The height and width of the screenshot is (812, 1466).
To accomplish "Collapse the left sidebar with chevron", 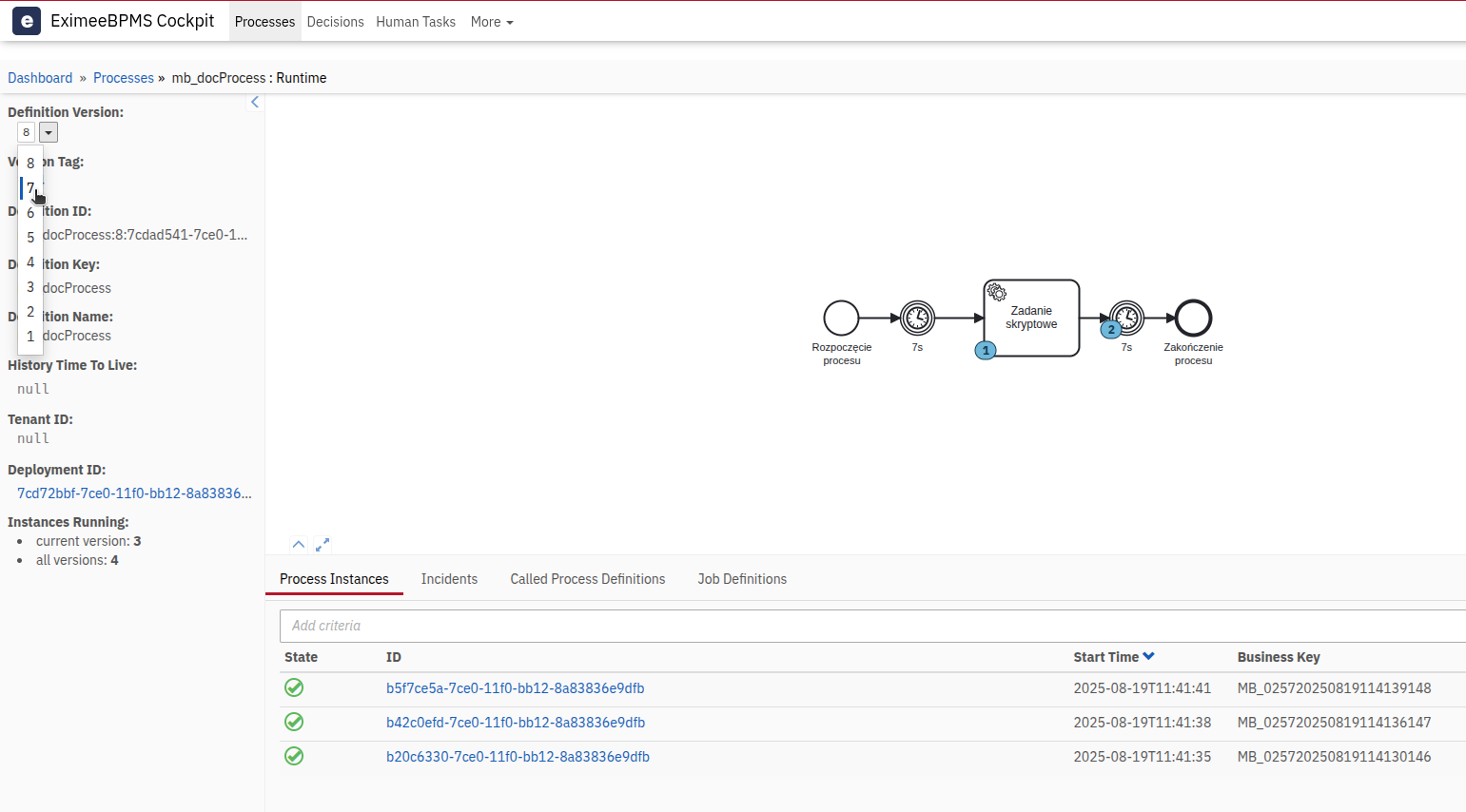I will coord(255,102).
